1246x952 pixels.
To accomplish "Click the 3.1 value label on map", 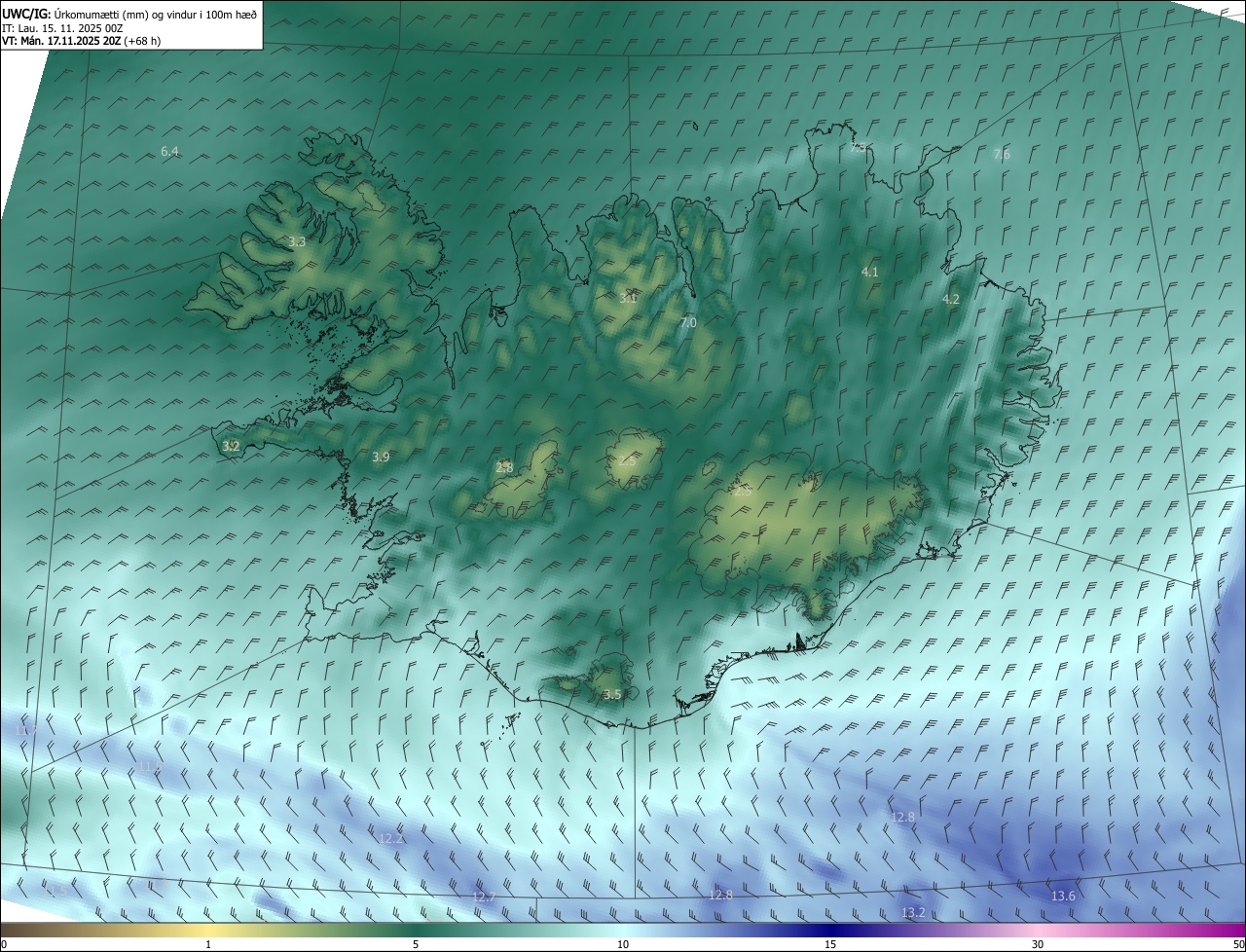I will (628, 298).
